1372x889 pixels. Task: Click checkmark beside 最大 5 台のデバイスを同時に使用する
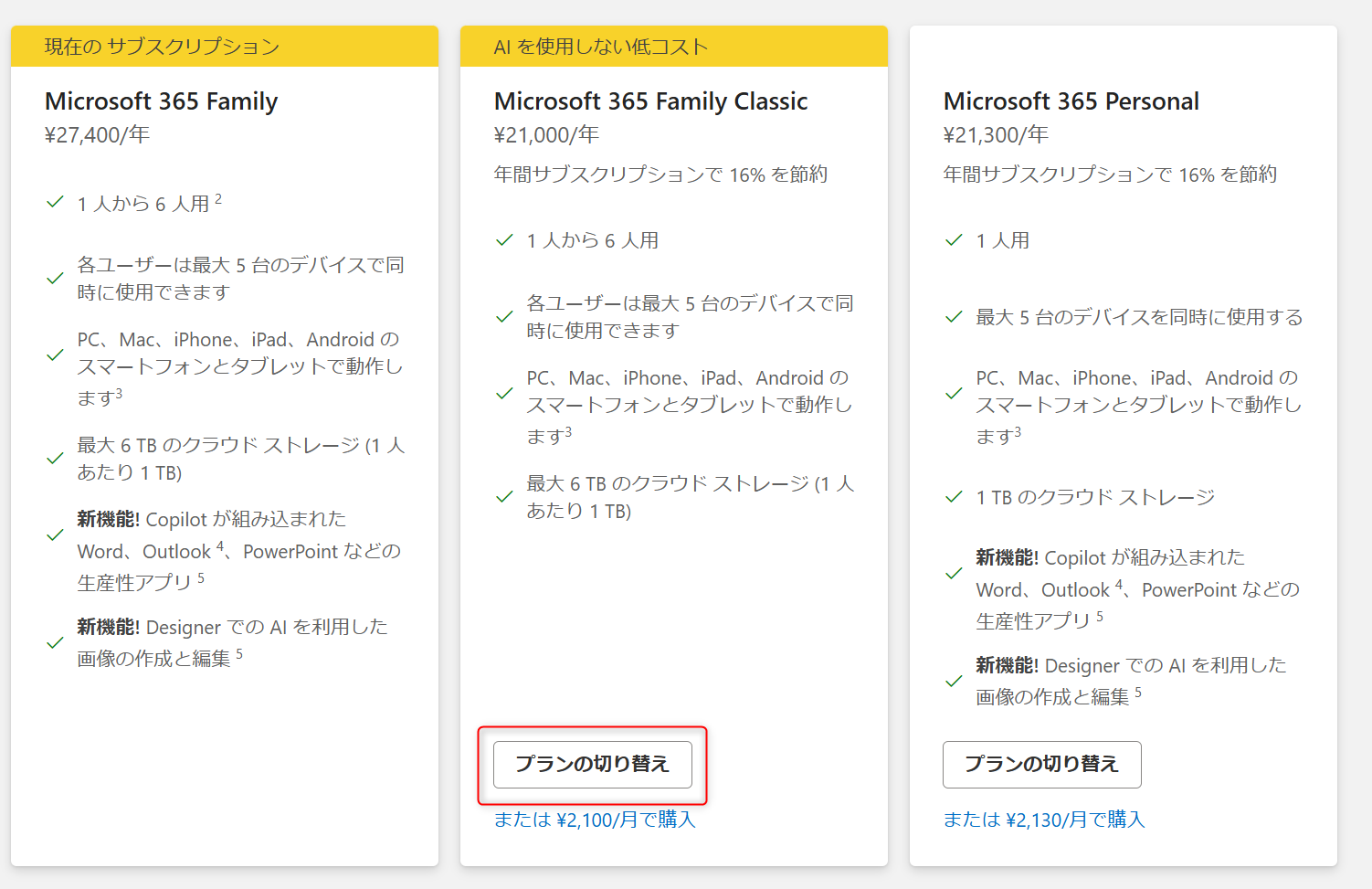click(x=954, y=317)
